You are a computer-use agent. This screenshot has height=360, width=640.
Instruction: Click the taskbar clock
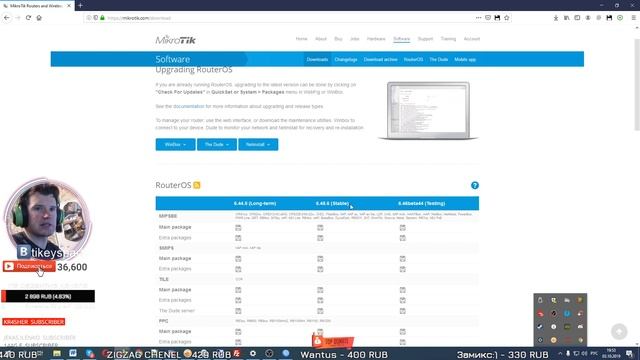pyautogui.click(x=611, y=353)
